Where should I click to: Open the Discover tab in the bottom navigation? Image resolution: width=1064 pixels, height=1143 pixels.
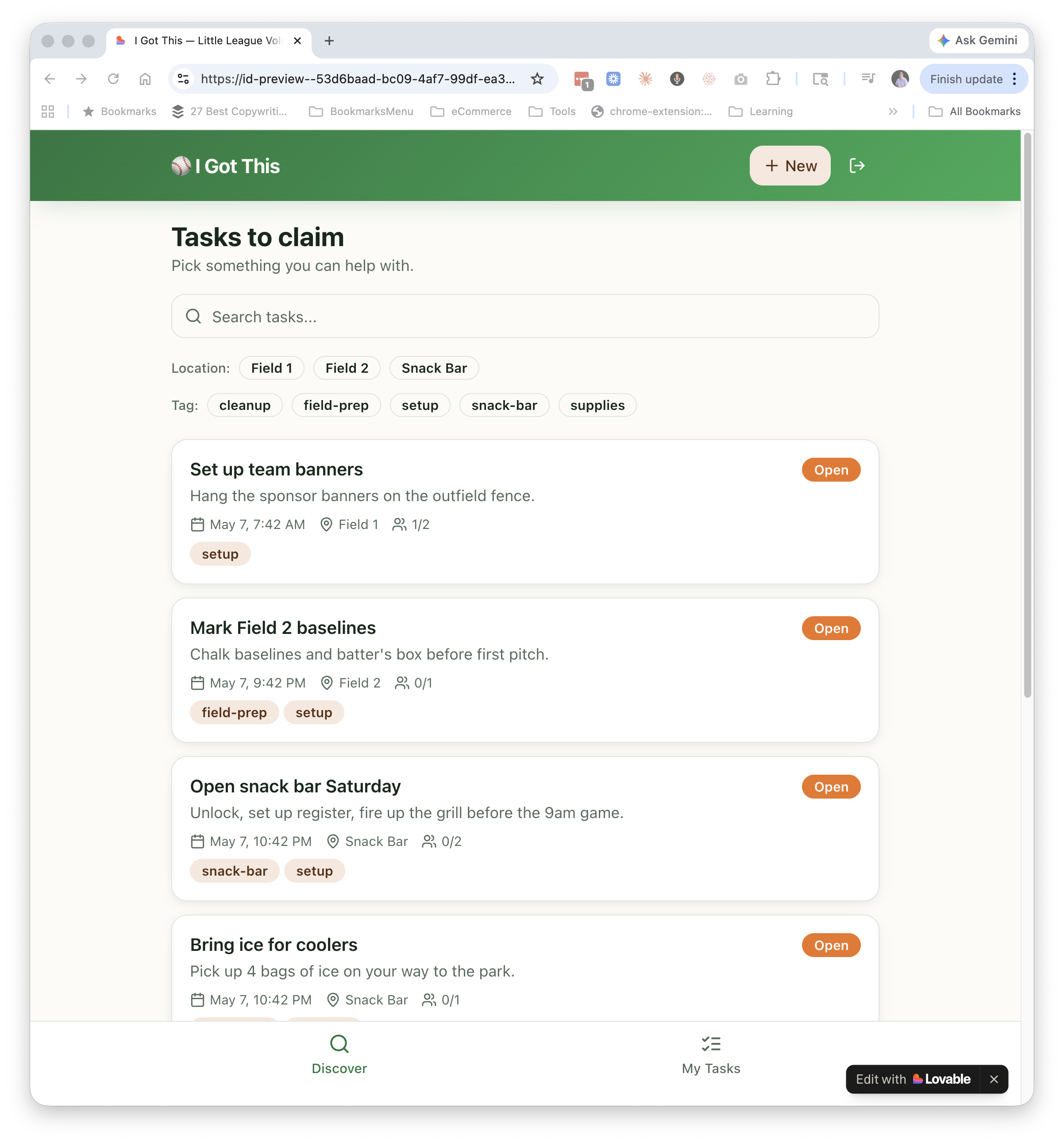point(339,1055)
